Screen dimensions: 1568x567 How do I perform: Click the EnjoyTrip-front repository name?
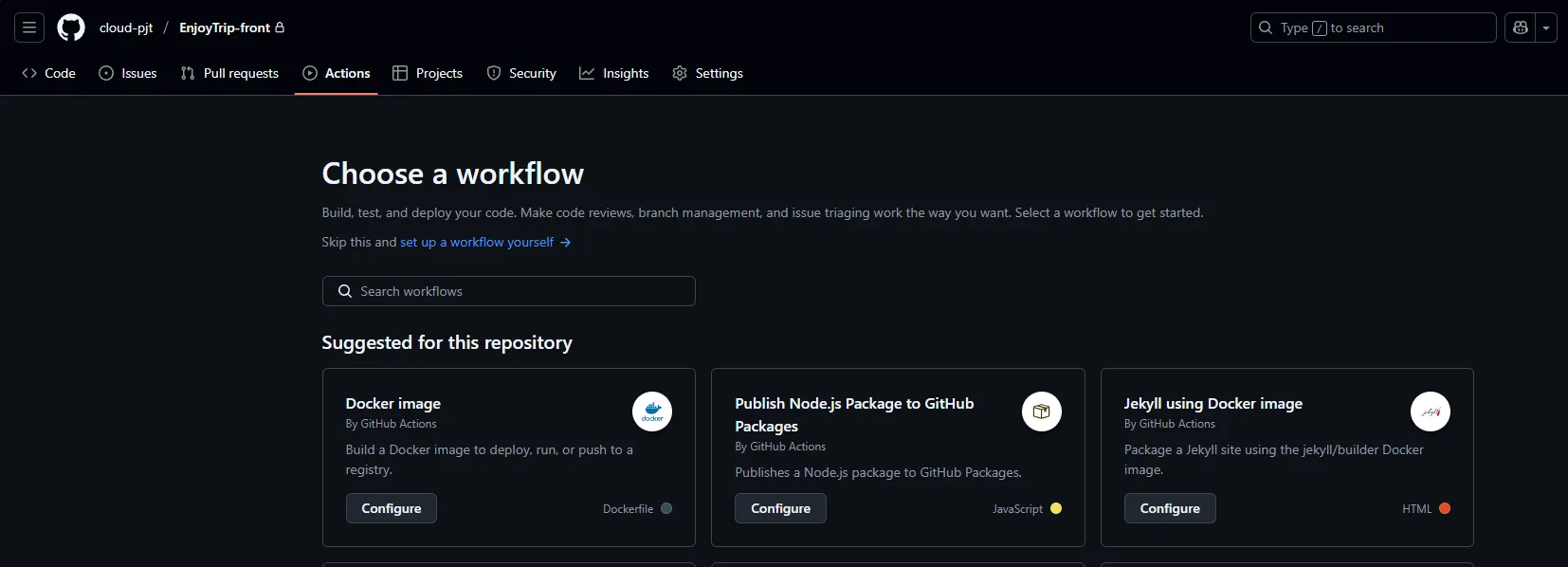pos(225,27)
